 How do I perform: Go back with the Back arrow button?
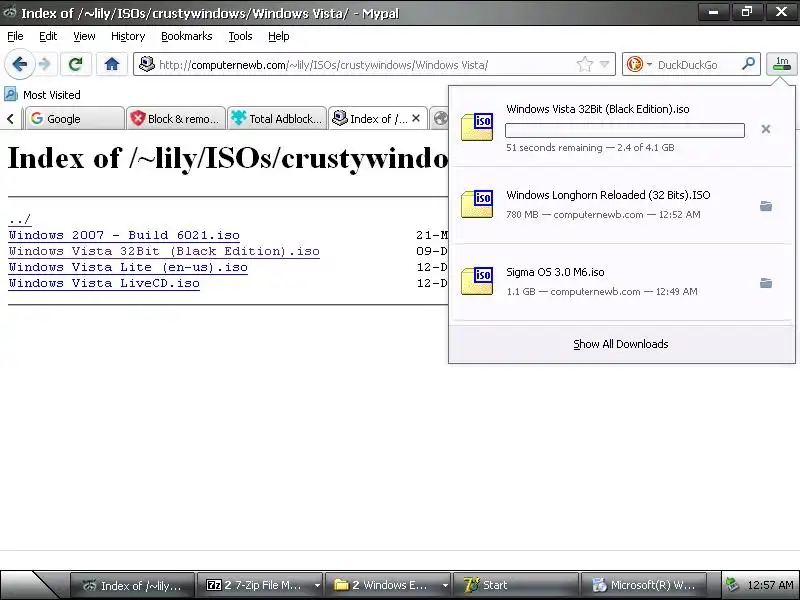pos(20,65)
